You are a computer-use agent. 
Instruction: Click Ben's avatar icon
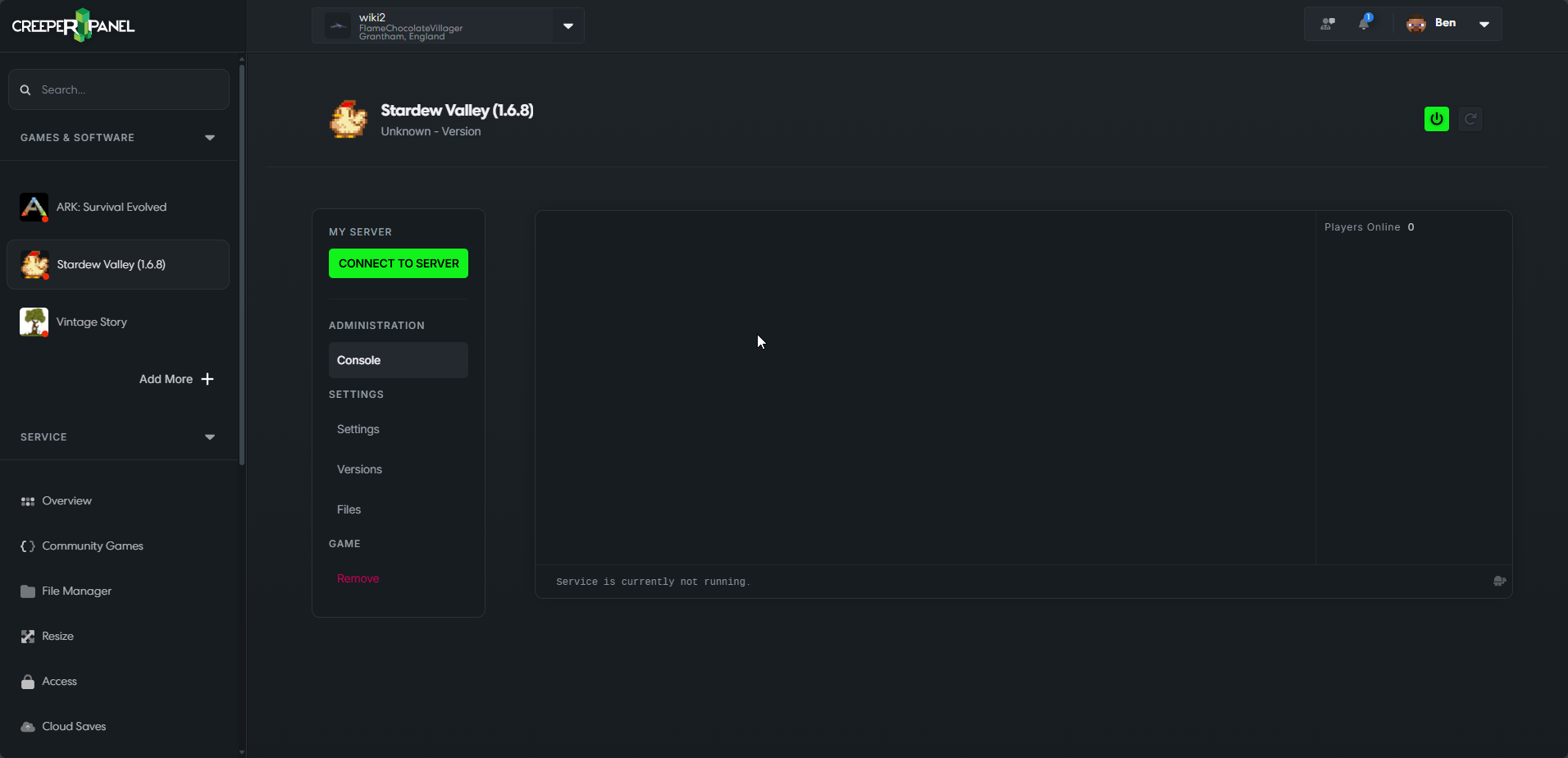tap(1416, 24)
